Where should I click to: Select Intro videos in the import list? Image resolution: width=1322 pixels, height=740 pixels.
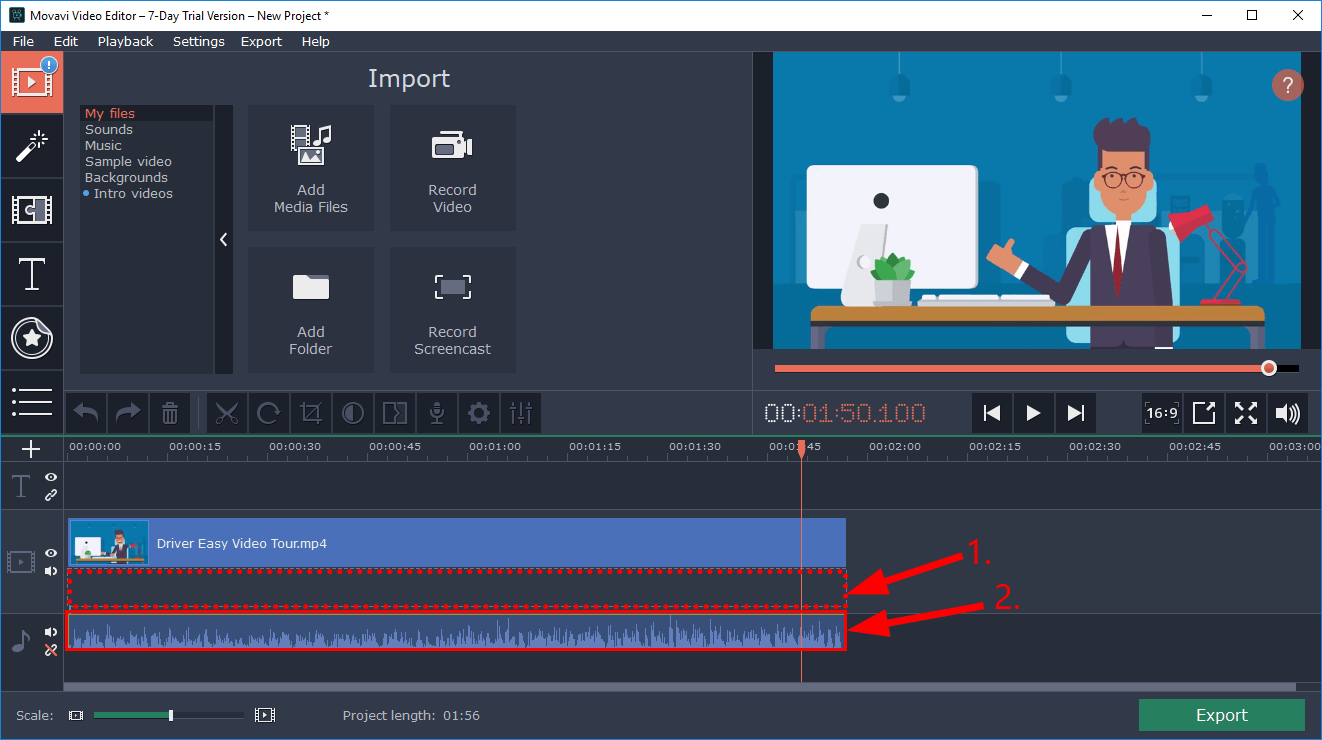click(134, 193)
